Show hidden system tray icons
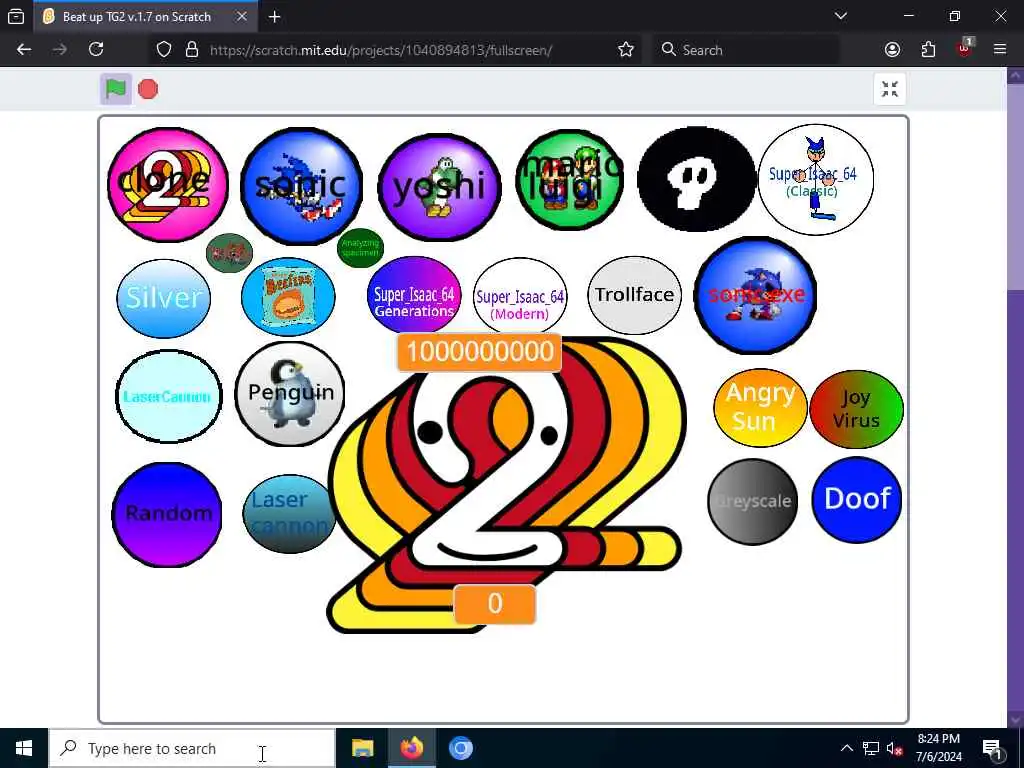1024x768 pixels. click(846, 748)
